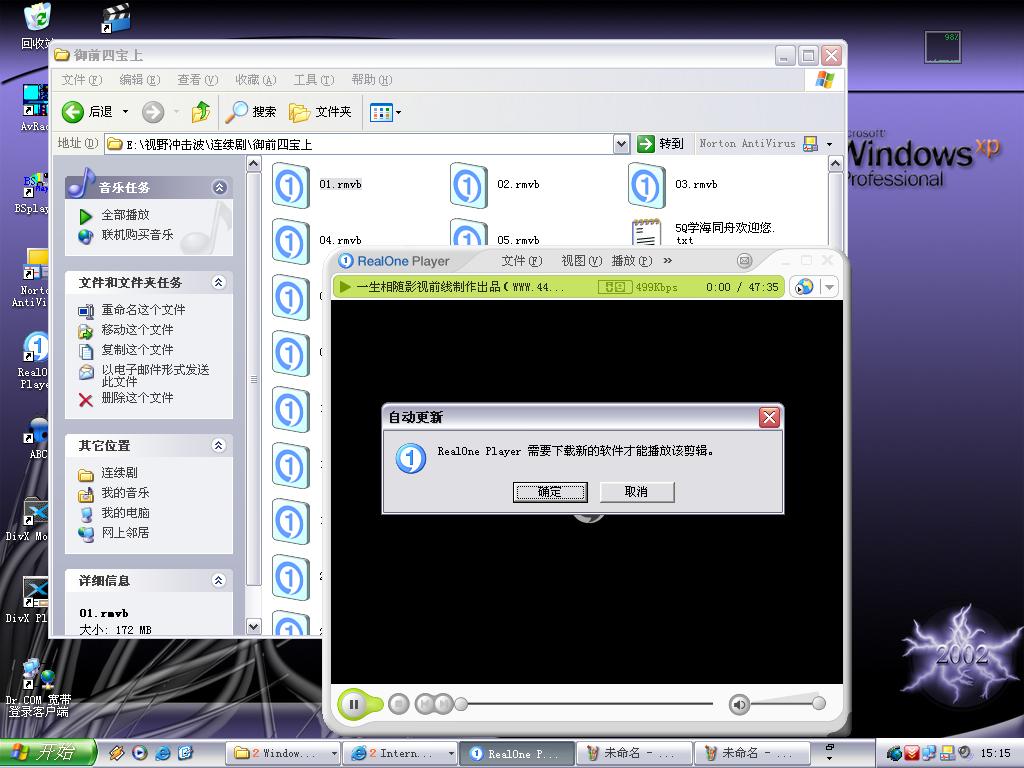Viewport: 1024px width, 768px height.
Task: Click the Start (开始) button
Action: pyautogui.click(x=48, y=753)
